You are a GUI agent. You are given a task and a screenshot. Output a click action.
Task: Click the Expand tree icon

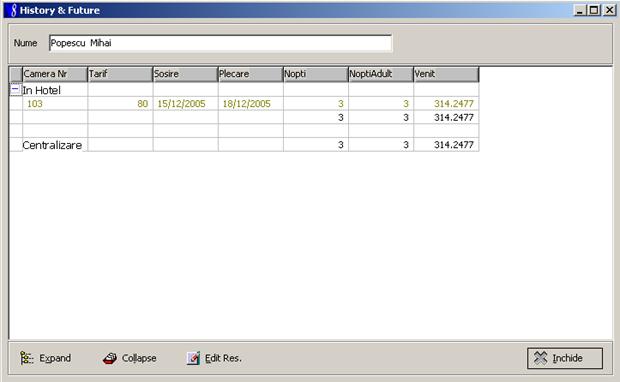point(27,358)
